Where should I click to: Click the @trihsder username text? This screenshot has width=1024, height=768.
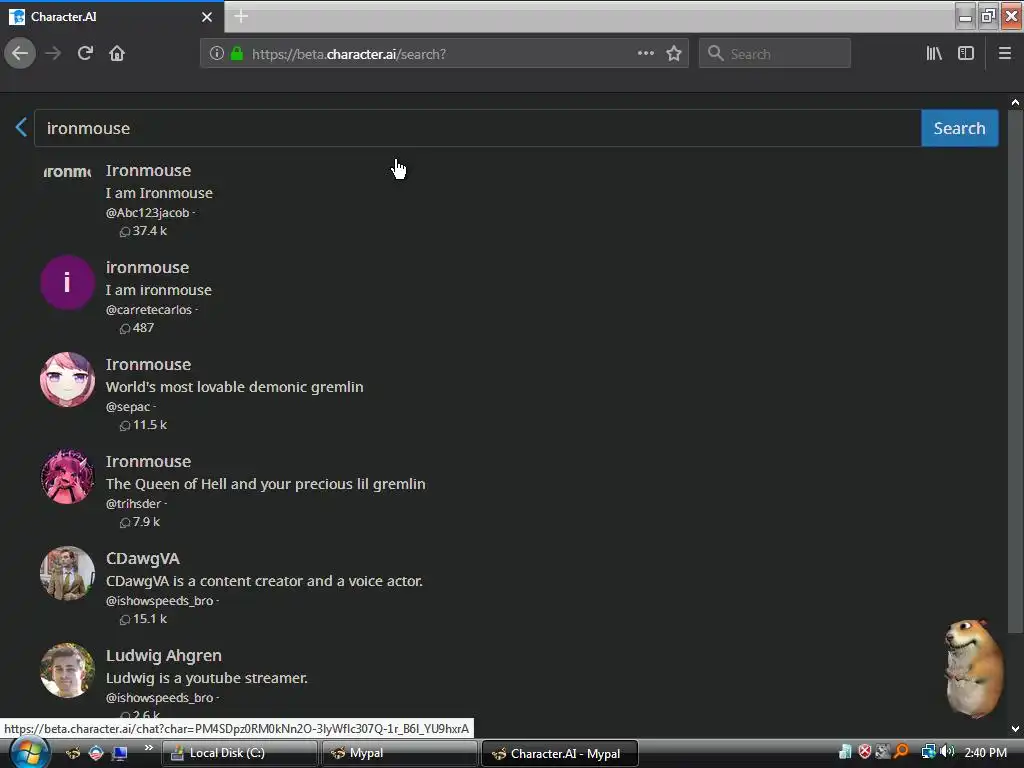133,504
